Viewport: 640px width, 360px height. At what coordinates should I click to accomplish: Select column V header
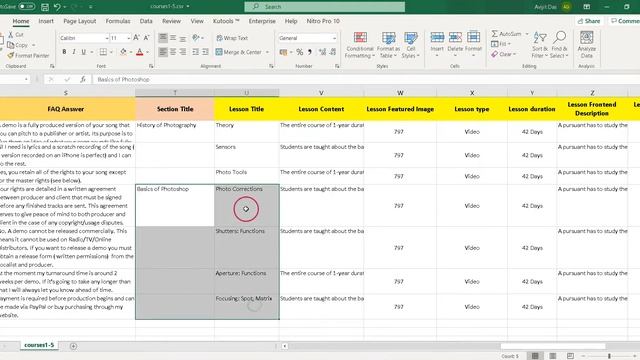point(321,93)
